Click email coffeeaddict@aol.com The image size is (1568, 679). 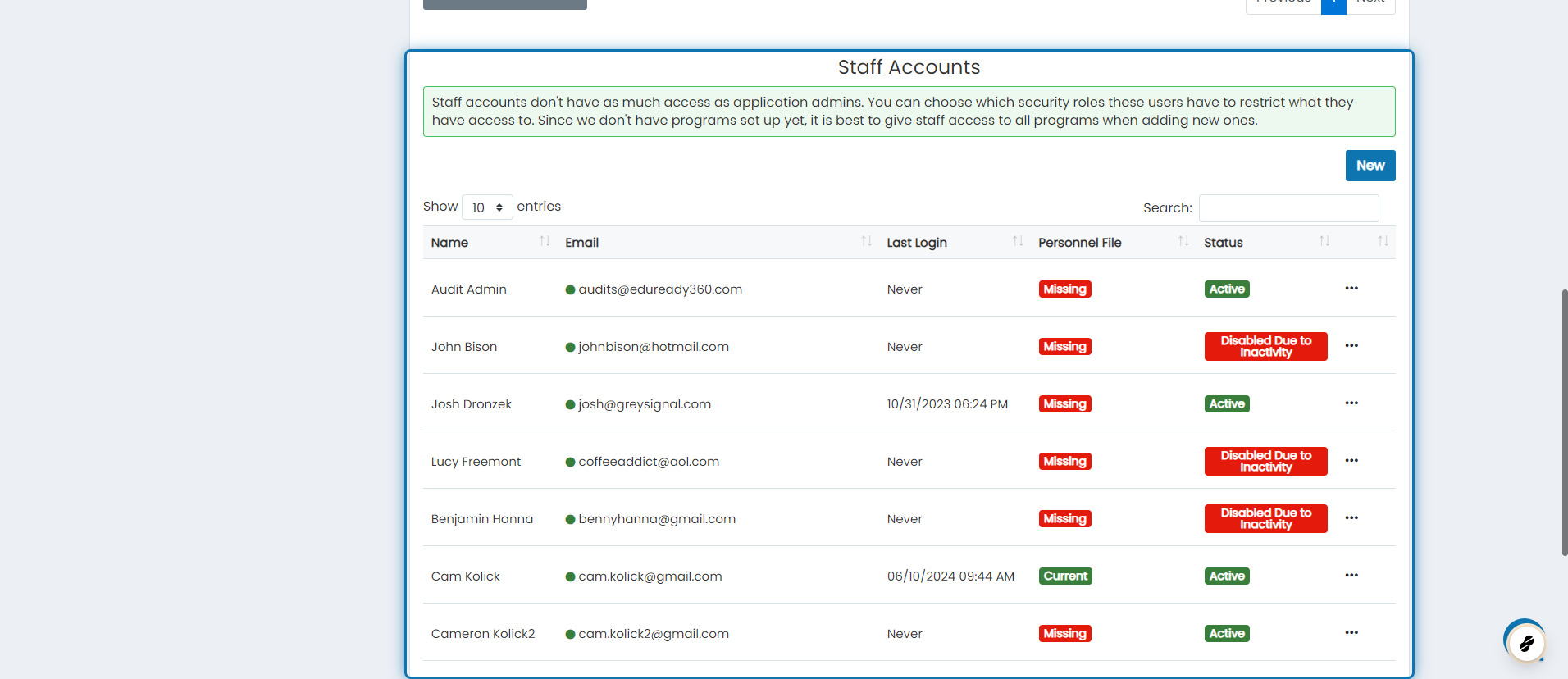click(649, 462)
